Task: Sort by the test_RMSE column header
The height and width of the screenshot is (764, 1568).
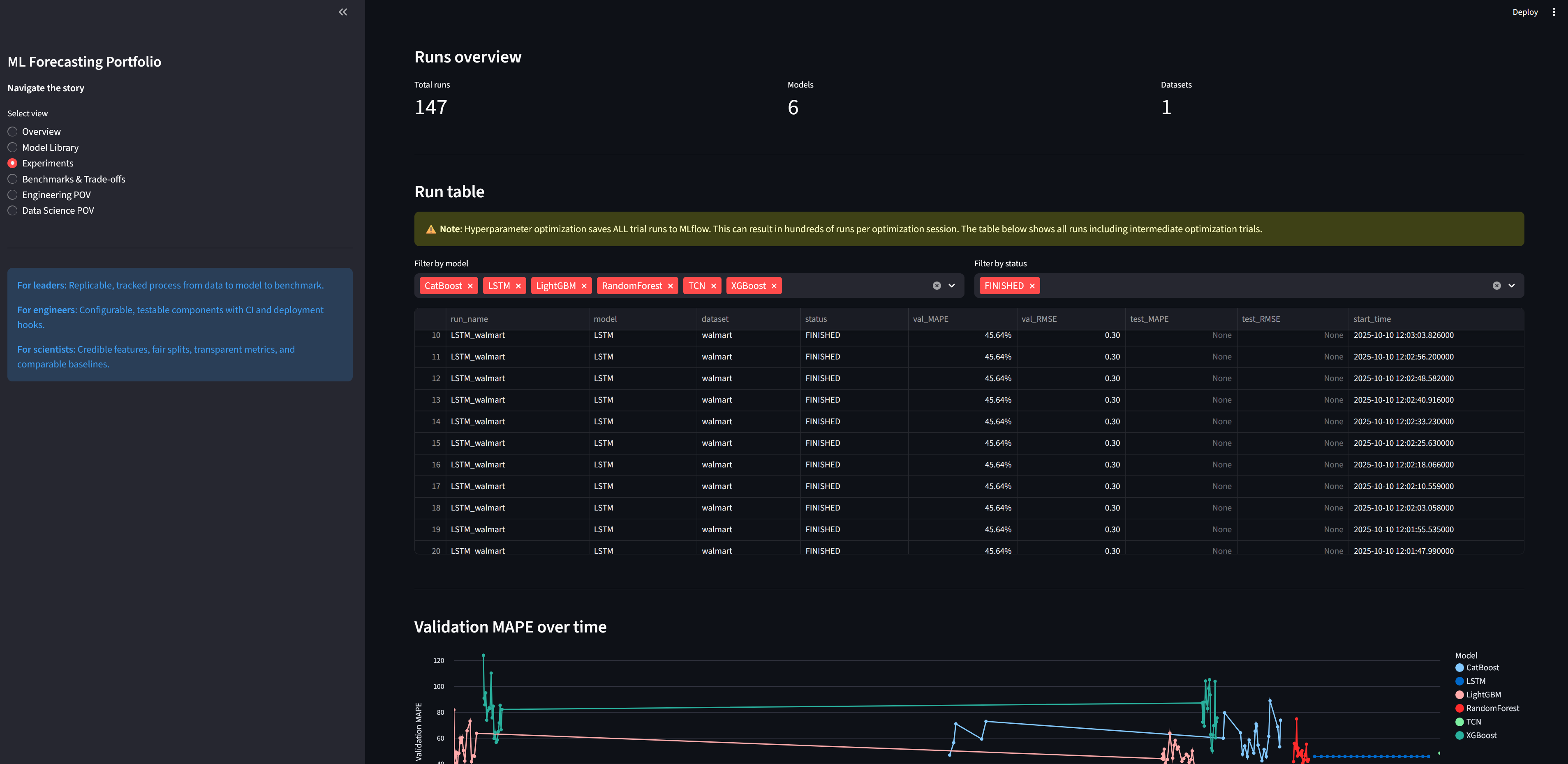Action: (x=1293, y=319)
